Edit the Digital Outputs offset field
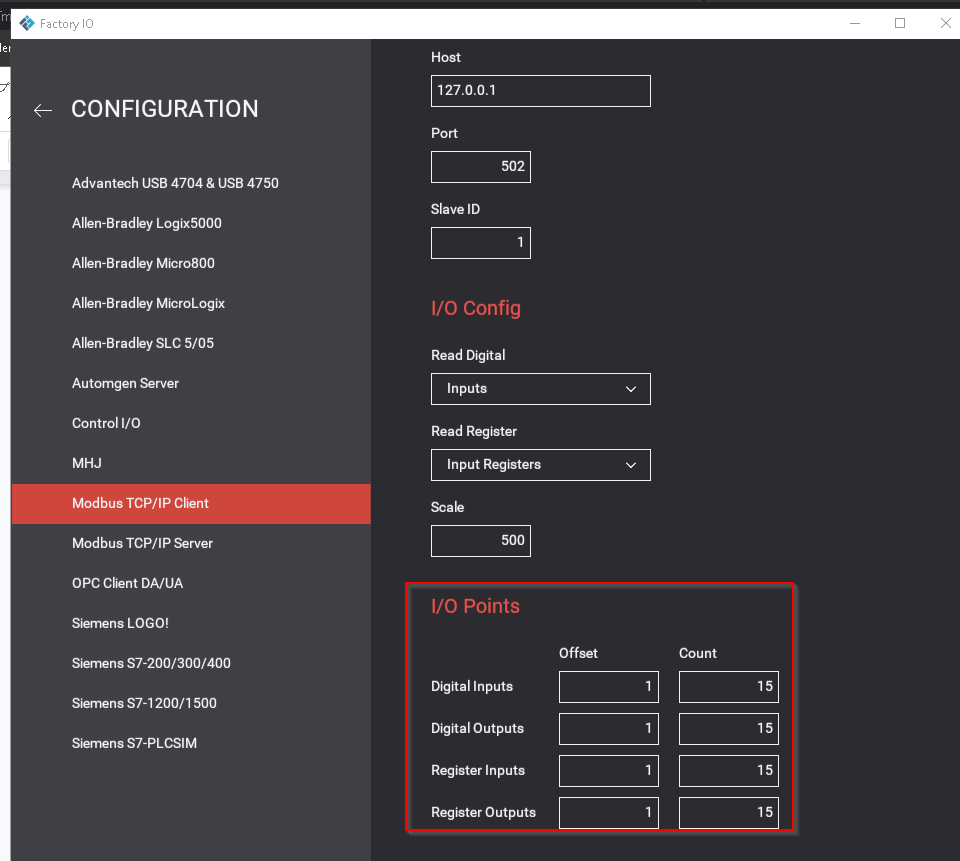This screenshot has height=861, width=960. (609, 729)
